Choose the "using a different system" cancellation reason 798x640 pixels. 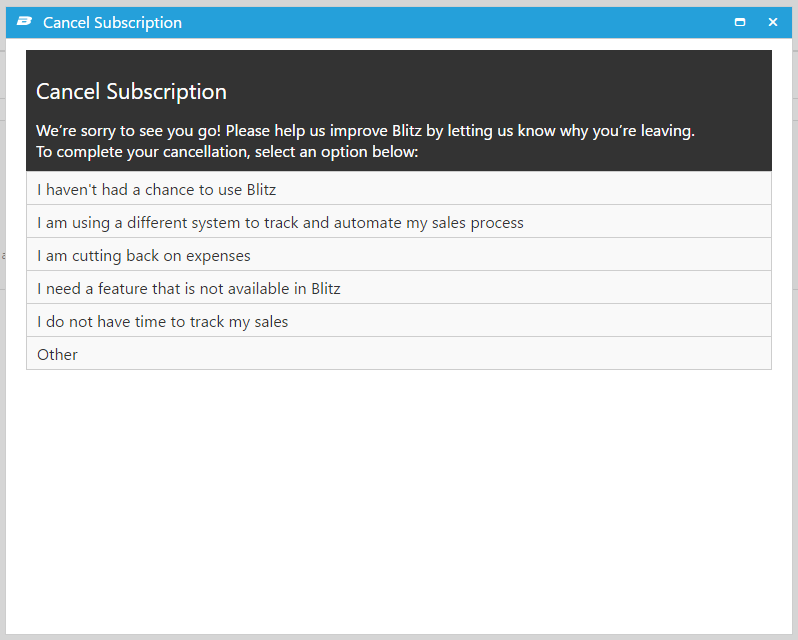pyautogui.click(x=280, y=222)
